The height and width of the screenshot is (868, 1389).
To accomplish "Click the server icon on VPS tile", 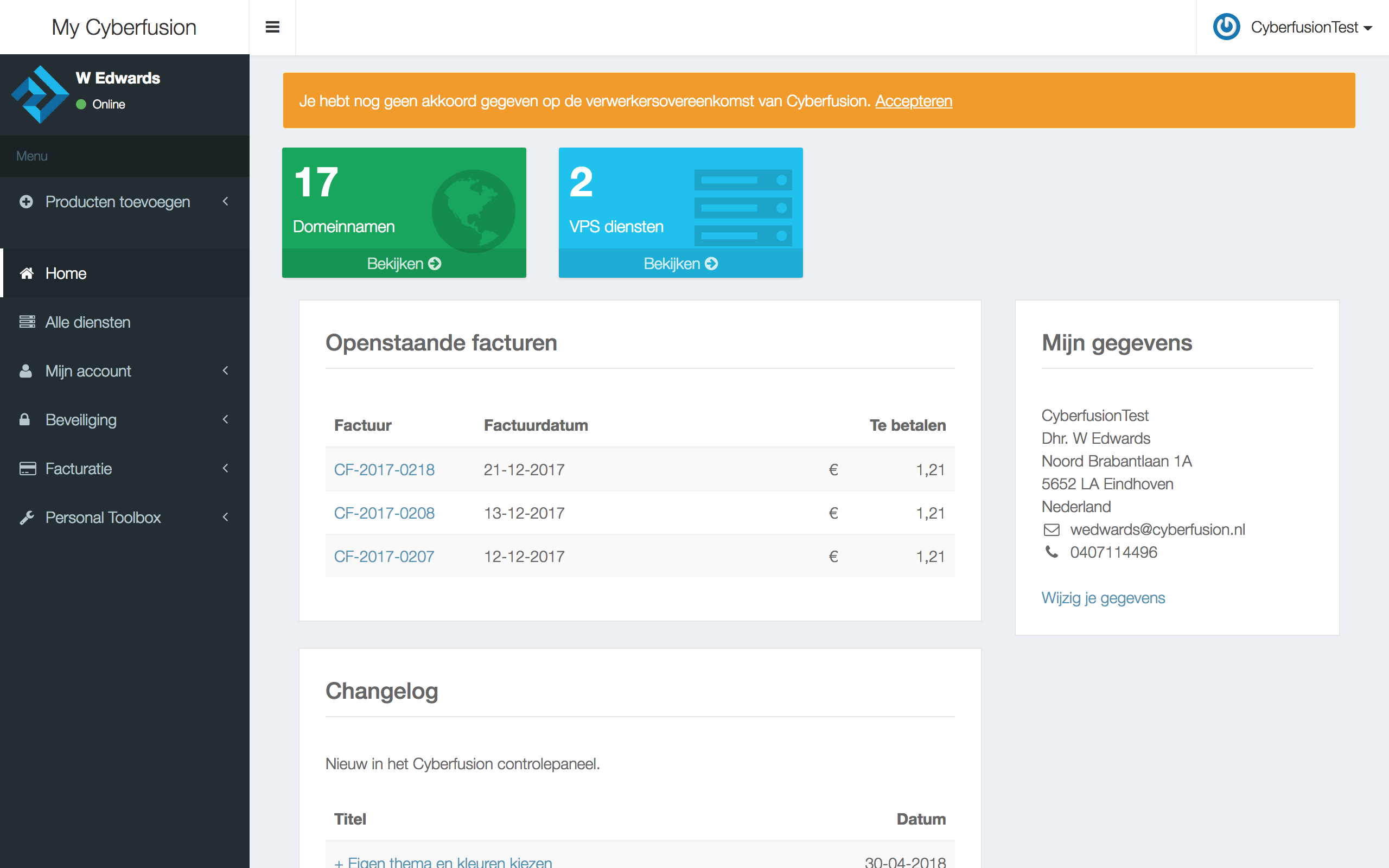I will click(x=743, y=208).
